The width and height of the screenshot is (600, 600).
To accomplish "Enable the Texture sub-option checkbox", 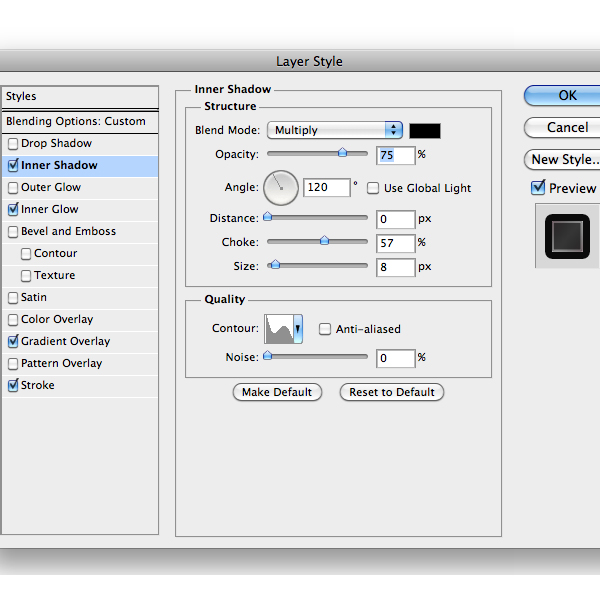I will coord(26,276).
